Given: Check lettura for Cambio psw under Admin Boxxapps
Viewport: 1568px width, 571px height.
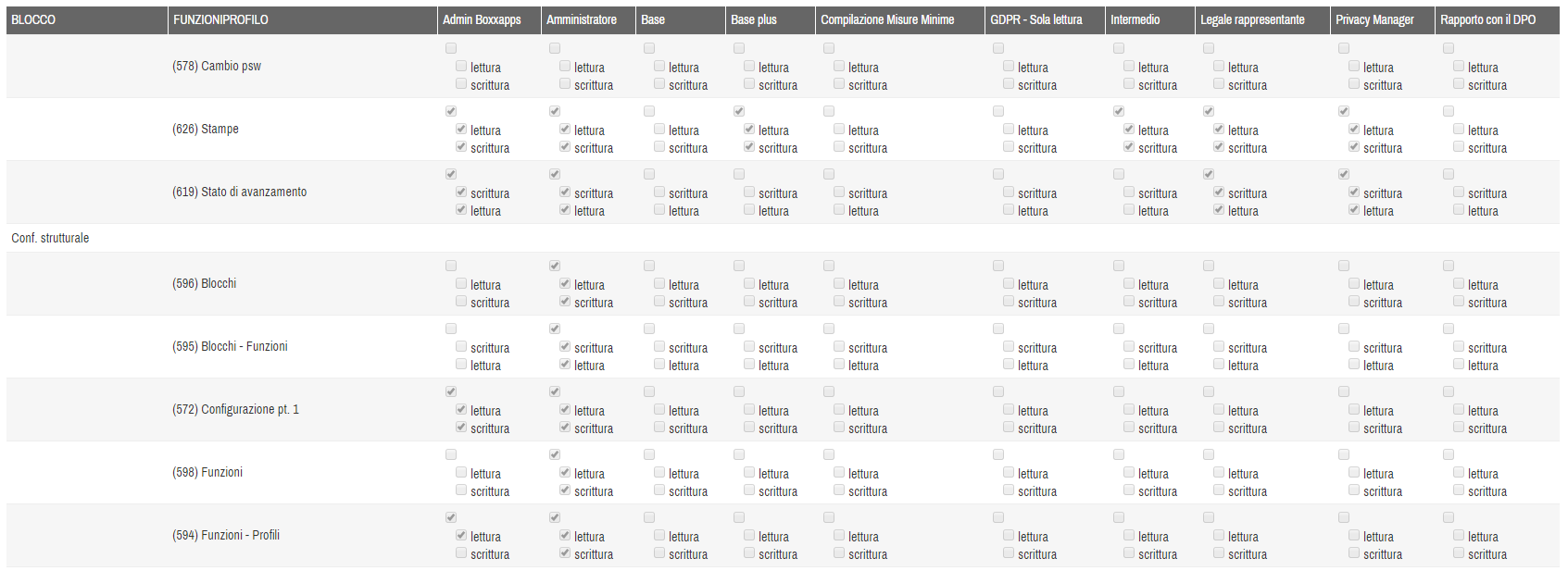Looking at the screenshot, I should [461, 67].
